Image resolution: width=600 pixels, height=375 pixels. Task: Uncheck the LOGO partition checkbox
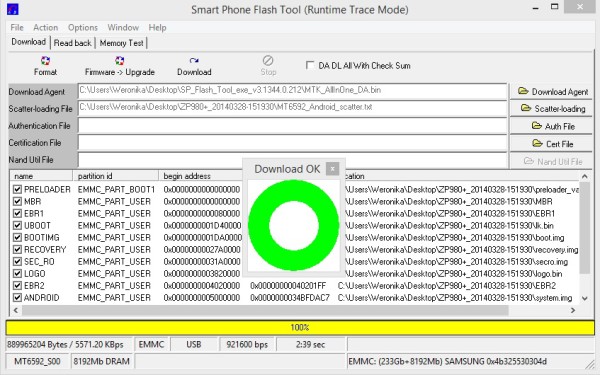[x=17, y=274]
